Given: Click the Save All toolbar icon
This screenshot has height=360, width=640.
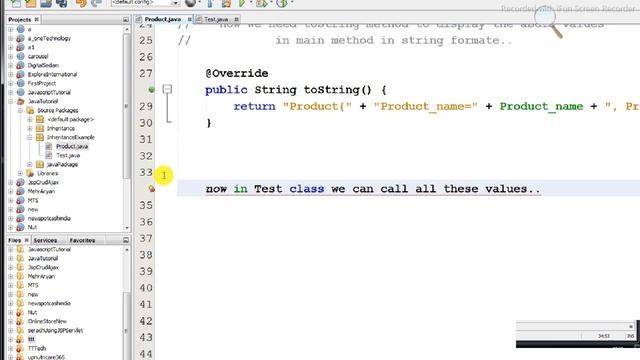Looking at the screenshot, I should click(x=62, y=3).
